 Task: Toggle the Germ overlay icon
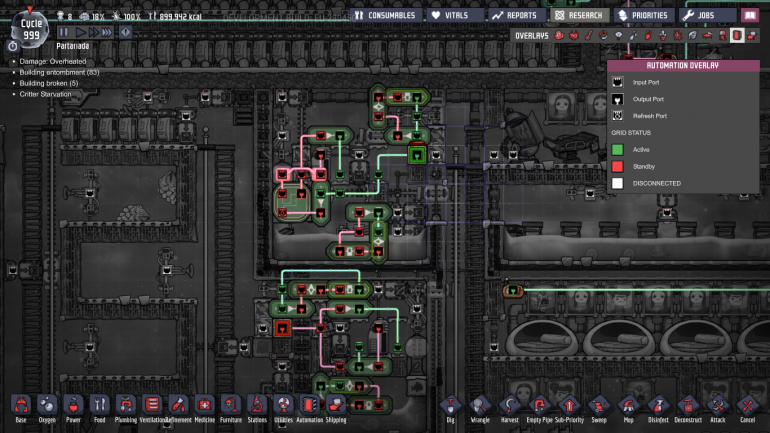(x=678, y=35)
